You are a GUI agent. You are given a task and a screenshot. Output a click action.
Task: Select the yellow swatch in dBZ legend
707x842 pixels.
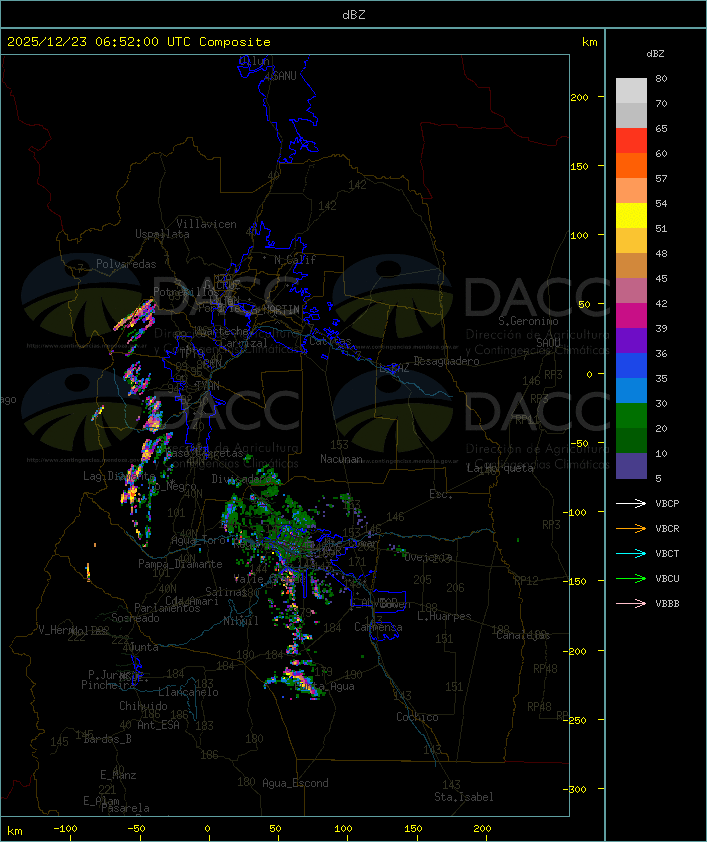tap(631, 216)
